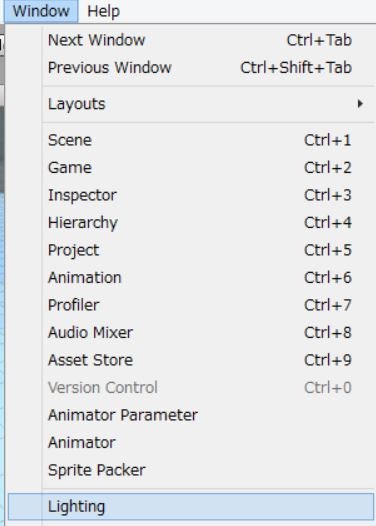This screenshot has height=526, width=376.
Task: Expand the Layouts submenu arrow
Action: tap(360, 104)
